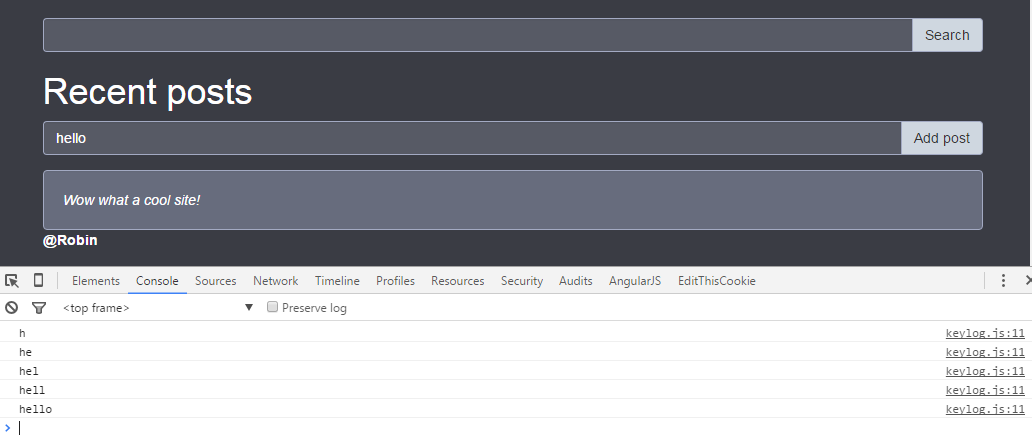Viewport: 1032px width, 438px height.
Task: Select the inspect element cursor icon
Action: coord(12,281)
